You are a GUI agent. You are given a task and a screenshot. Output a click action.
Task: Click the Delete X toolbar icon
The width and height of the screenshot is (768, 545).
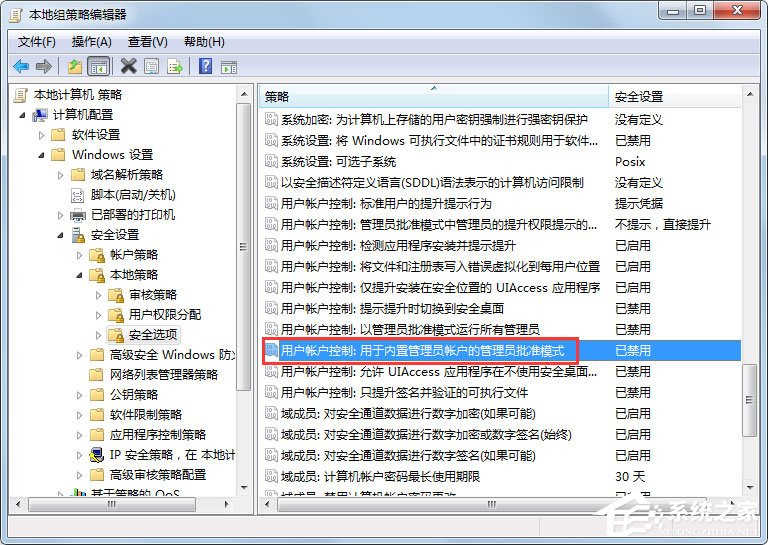click(x=128, y=66)
